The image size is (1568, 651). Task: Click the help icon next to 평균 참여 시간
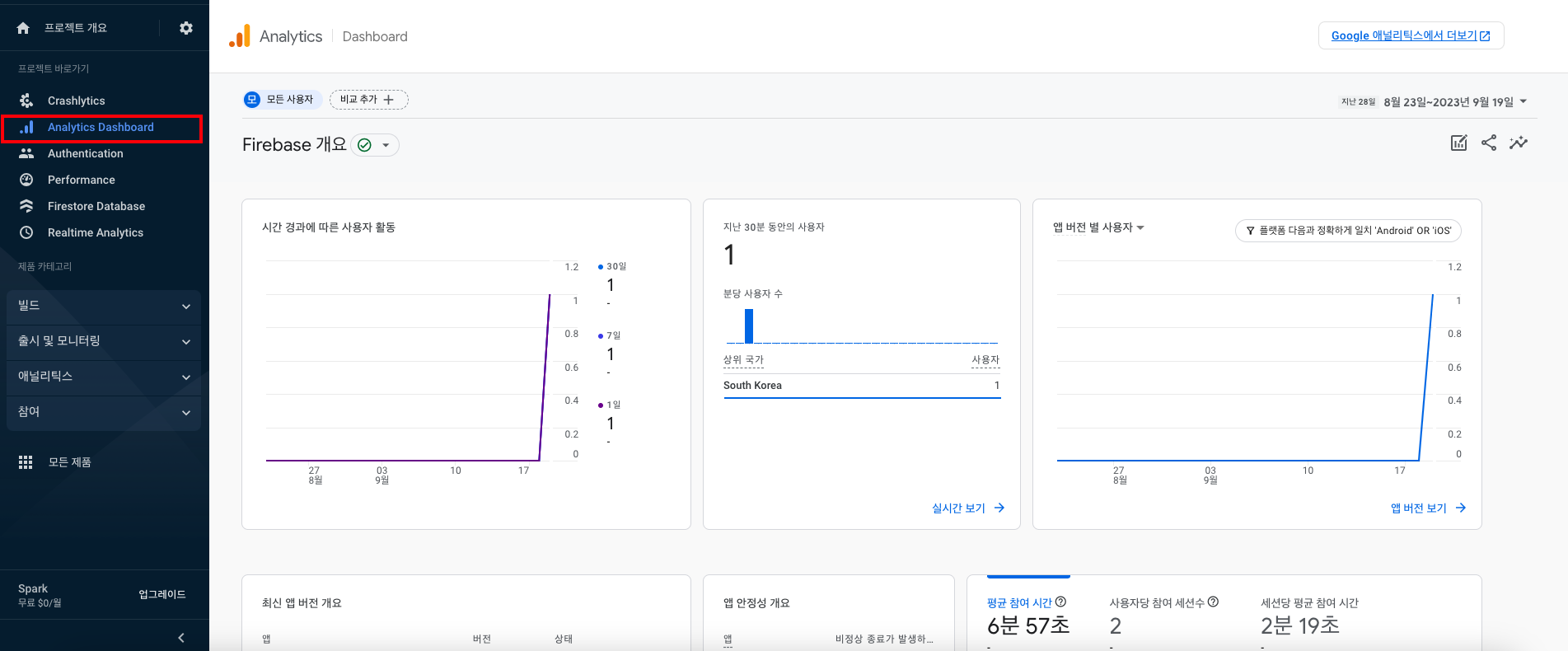1060,602
